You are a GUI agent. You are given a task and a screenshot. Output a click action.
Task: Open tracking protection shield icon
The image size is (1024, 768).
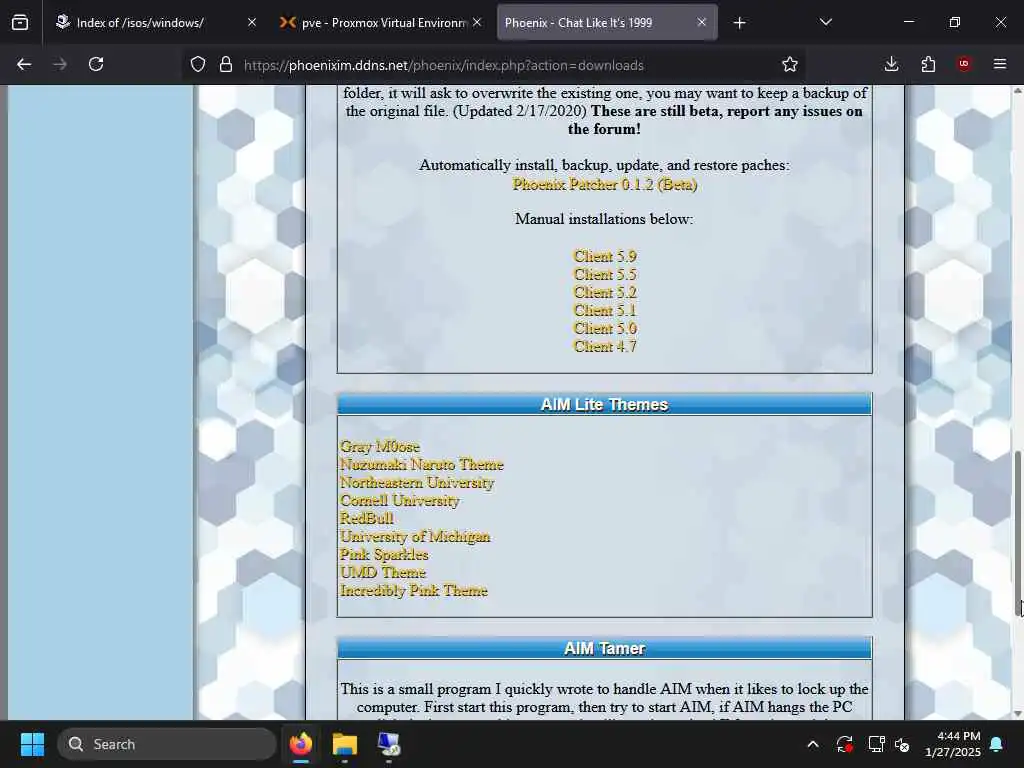[x=198, y=64]
